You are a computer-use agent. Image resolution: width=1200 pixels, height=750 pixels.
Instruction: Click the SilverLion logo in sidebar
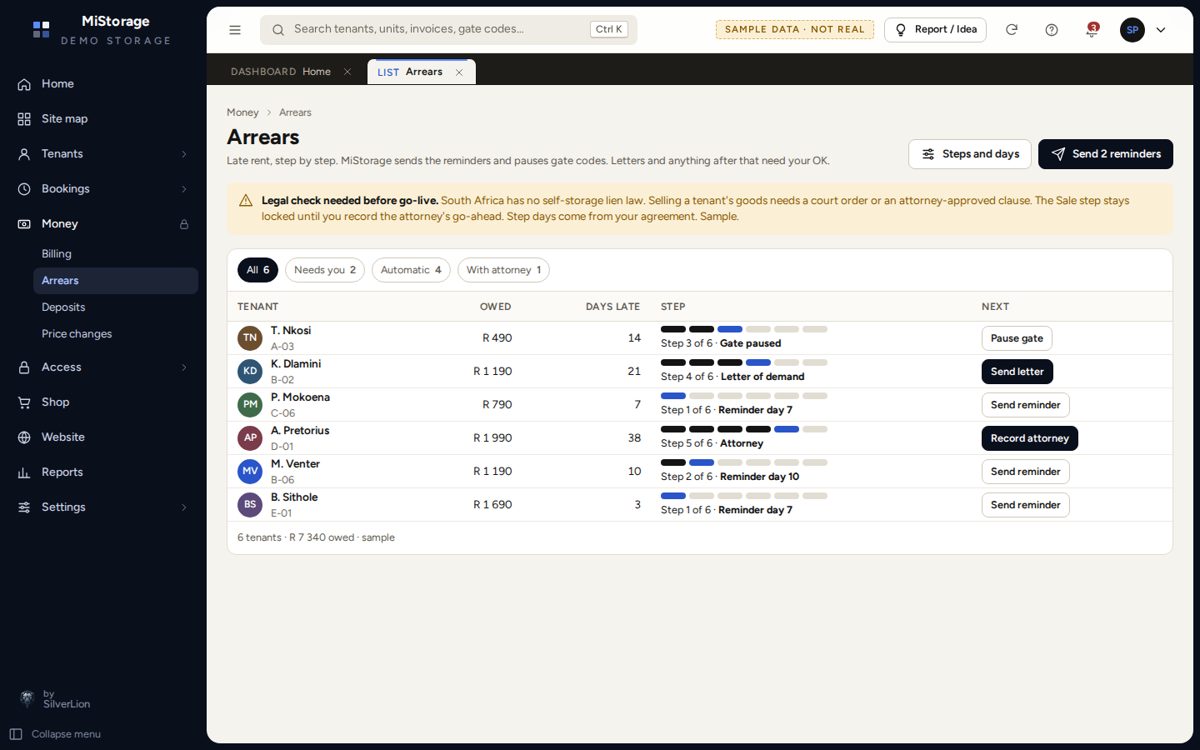click(x=27, y=698)
